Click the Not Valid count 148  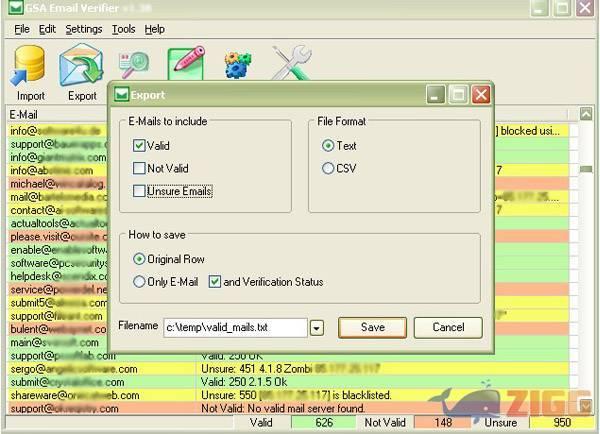[x=443, y=423]
